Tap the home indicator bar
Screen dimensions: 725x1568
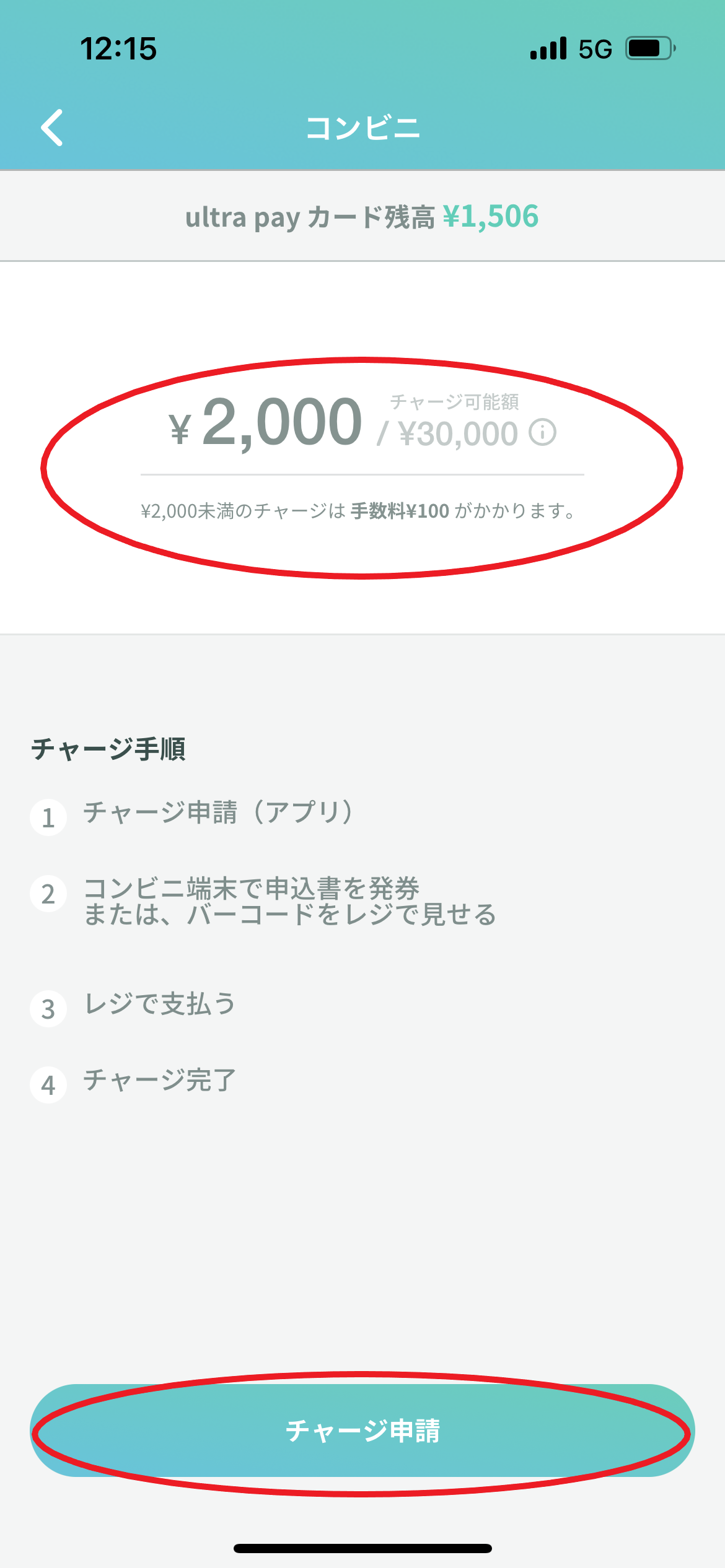pos(362,1548)
